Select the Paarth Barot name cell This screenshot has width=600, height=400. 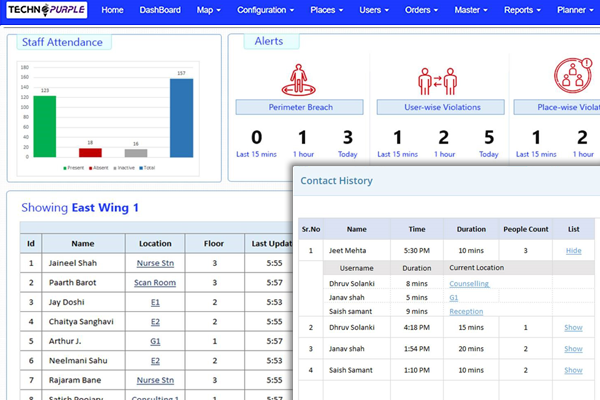[x=83, y=283]
